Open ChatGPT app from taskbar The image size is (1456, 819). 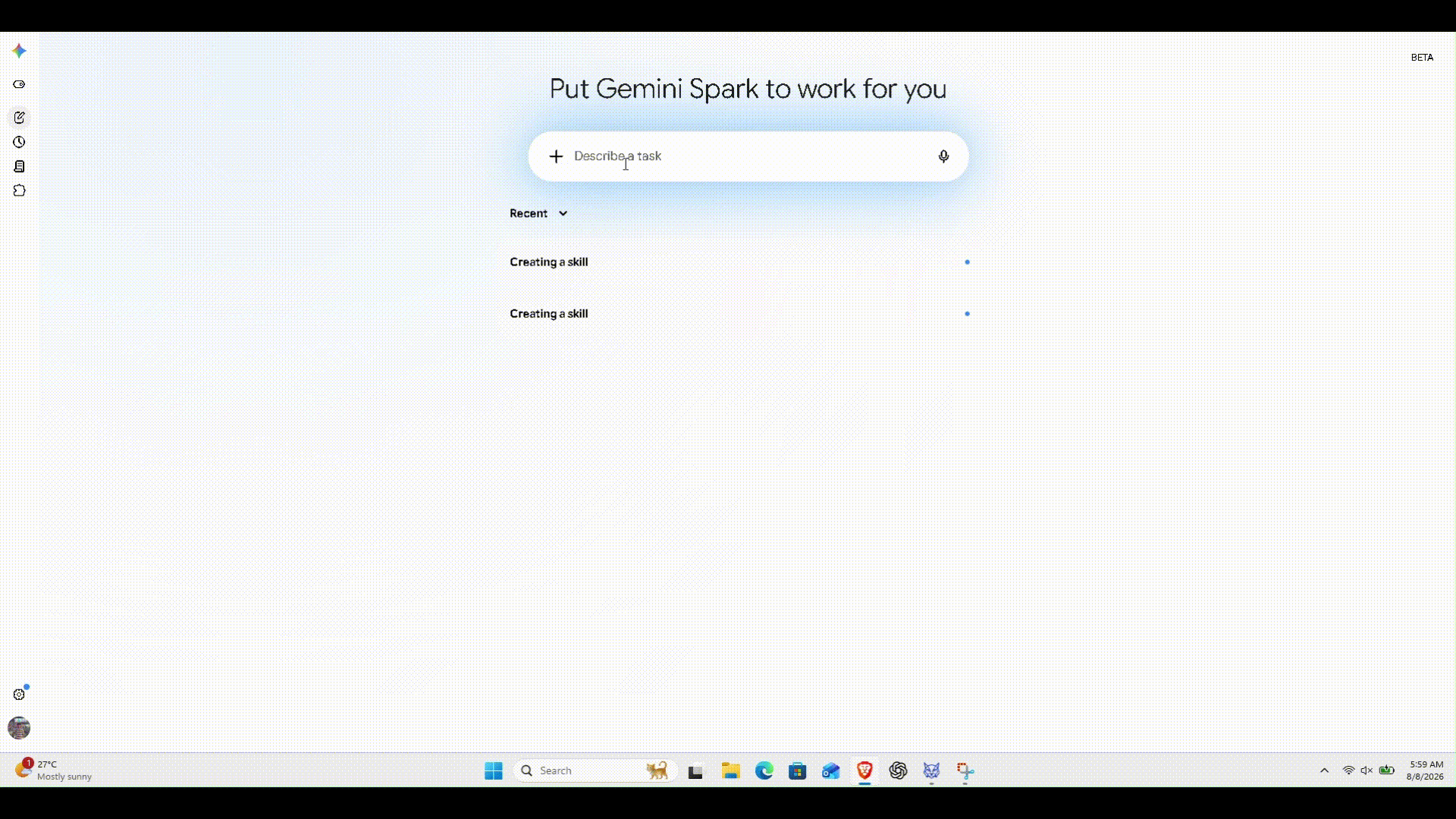pos(898,770)
